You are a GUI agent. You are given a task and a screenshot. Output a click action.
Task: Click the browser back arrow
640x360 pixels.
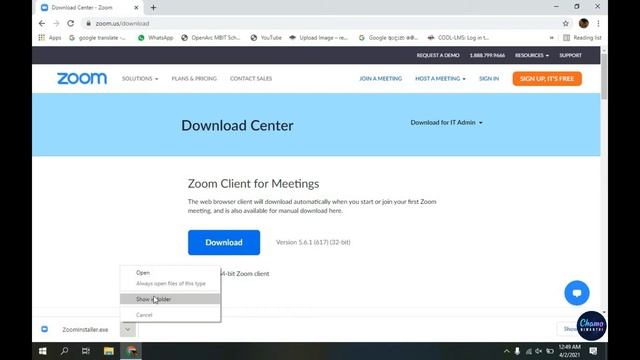pos(42,23)
